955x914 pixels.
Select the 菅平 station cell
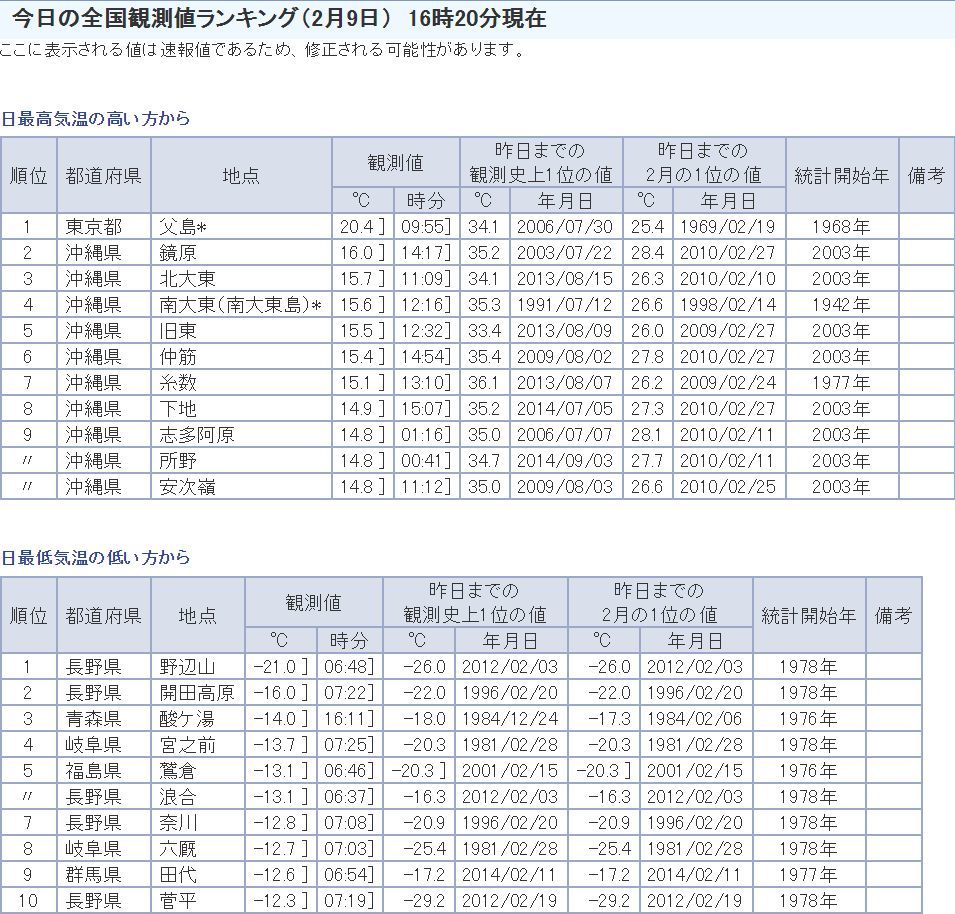179,901
